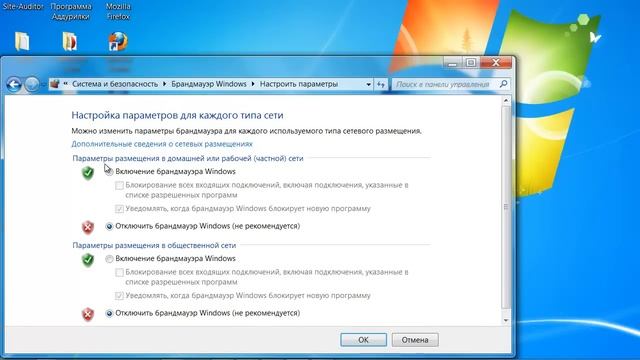Viewport: 640px width, 360px height.
Task: Select disable firewall option for home network
Action: [x=109, y=226]
